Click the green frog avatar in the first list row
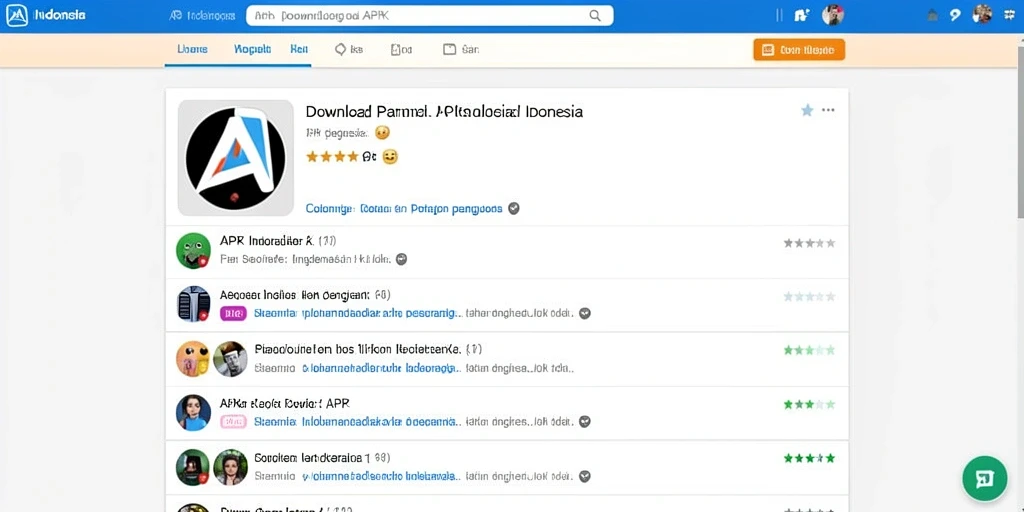Viewport: 1024px width, 512px height. 193,251
